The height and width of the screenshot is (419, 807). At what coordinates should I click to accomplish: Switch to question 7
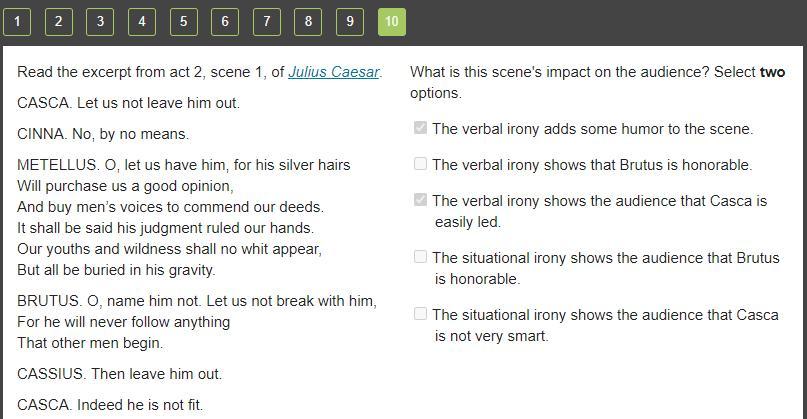(266, 21)
